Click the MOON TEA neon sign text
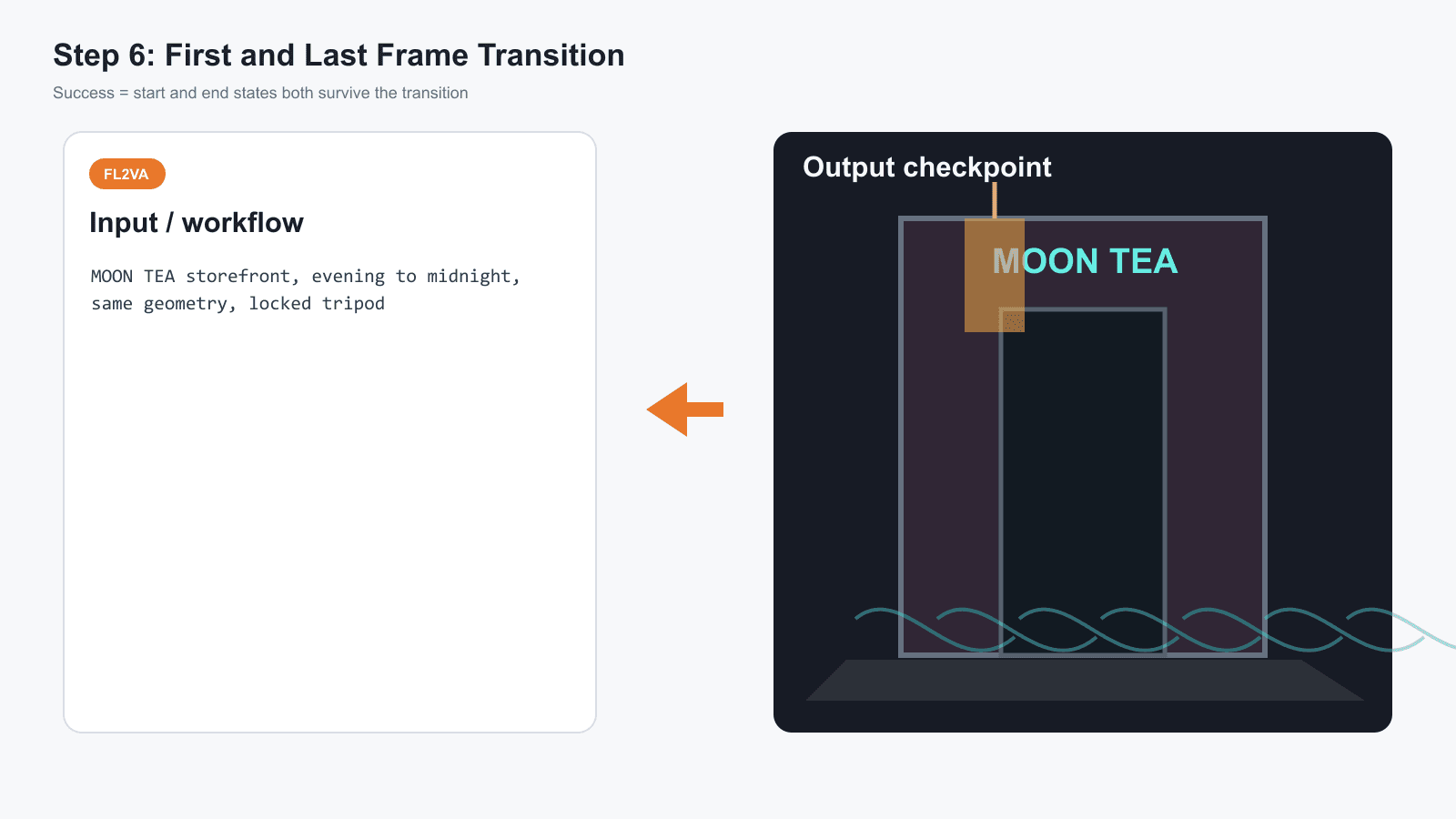The height and width of the screenshot is (819, 1456). click(x=1085, y=261)
